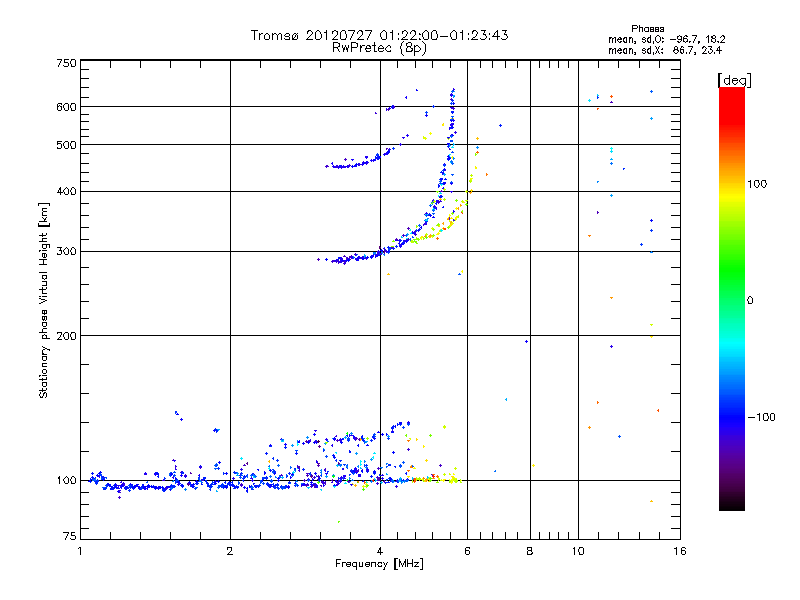Click the x-axis '4' tick label

[380, 551]
